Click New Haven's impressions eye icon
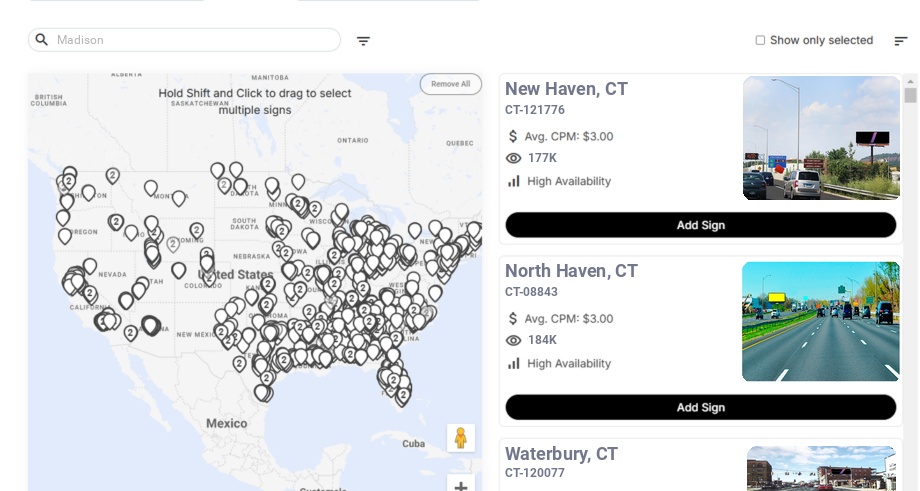This screenshot has height=491, width=920. (x=514, y=158)
